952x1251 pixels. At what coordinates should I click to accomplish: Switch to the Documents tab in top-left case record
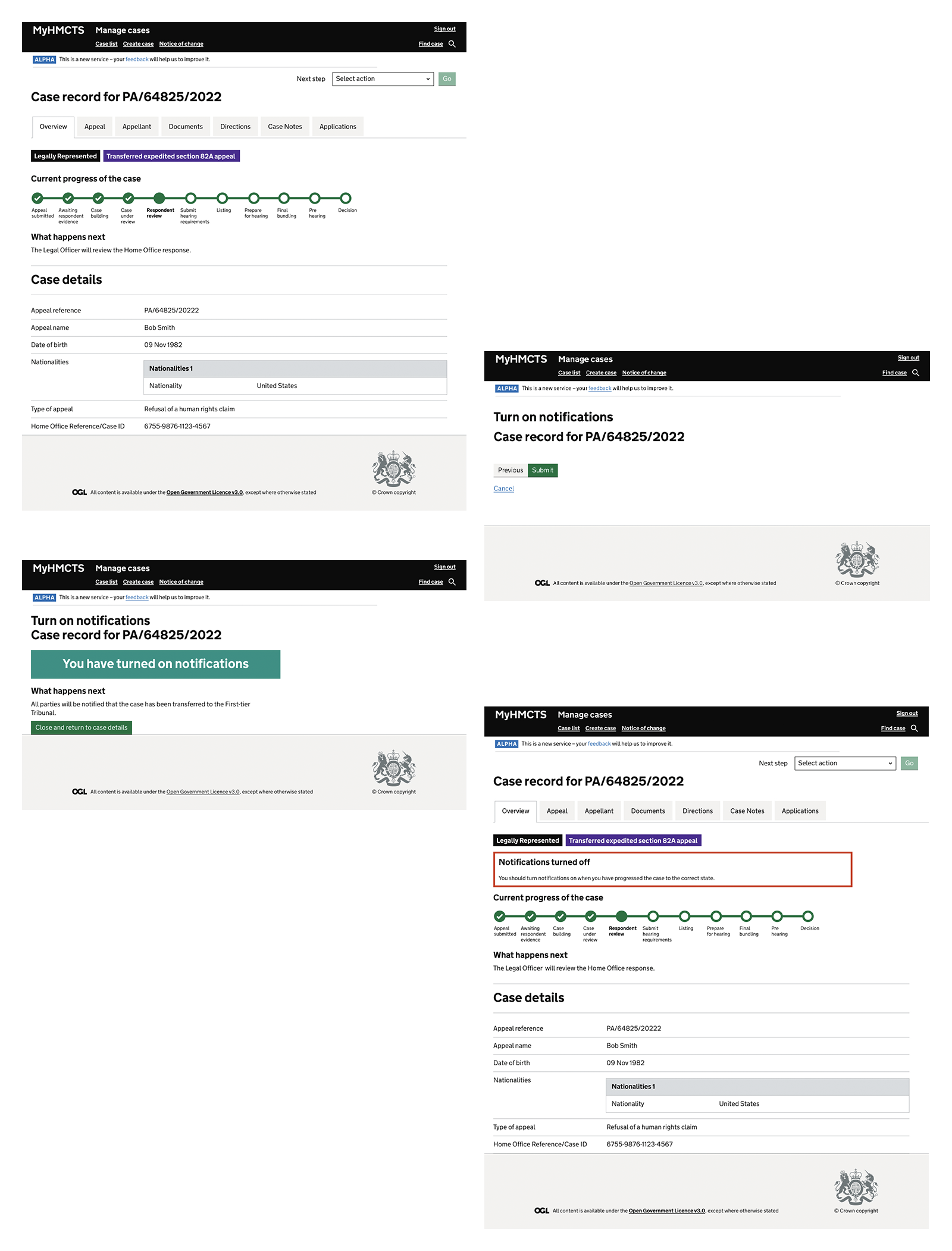(x=186, y=127)
